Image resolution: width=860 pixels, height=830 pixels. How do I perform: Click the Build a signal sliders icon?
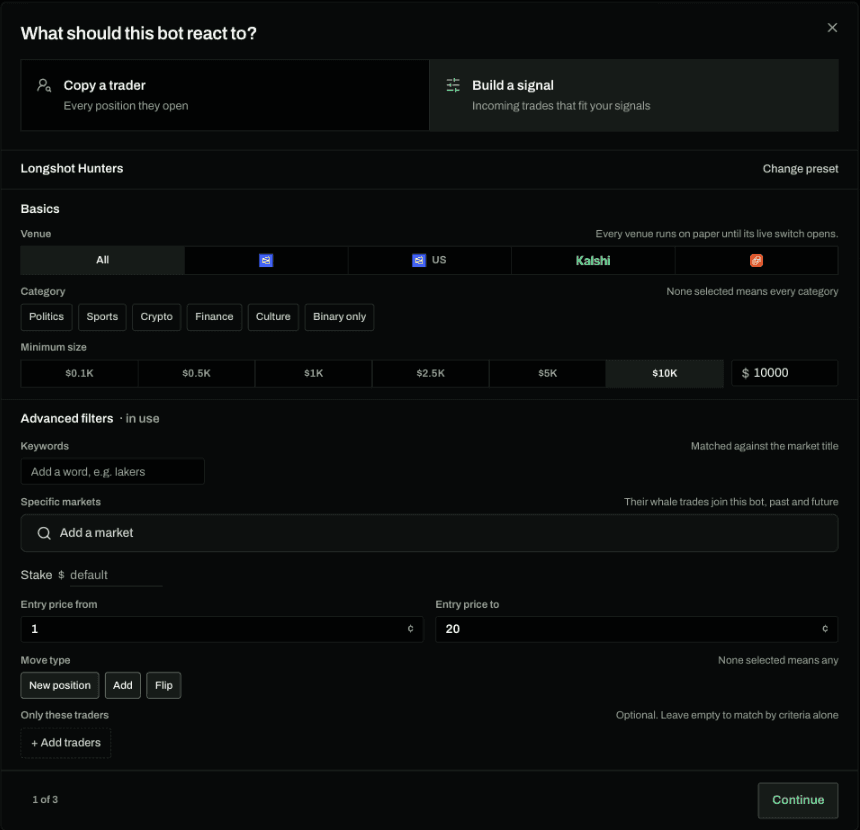[x=453, y=85]
